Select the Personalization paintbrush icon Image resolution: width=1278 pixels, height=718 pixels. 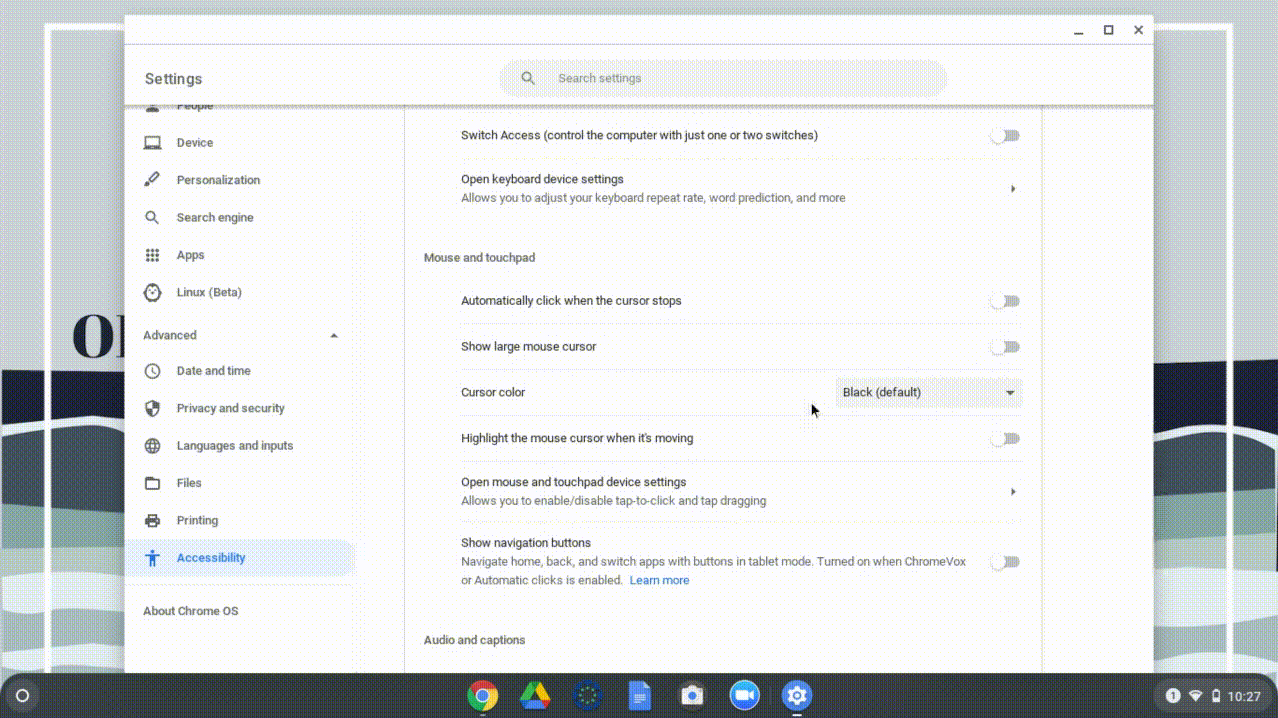pyautogui.click(x=152, y=179)
